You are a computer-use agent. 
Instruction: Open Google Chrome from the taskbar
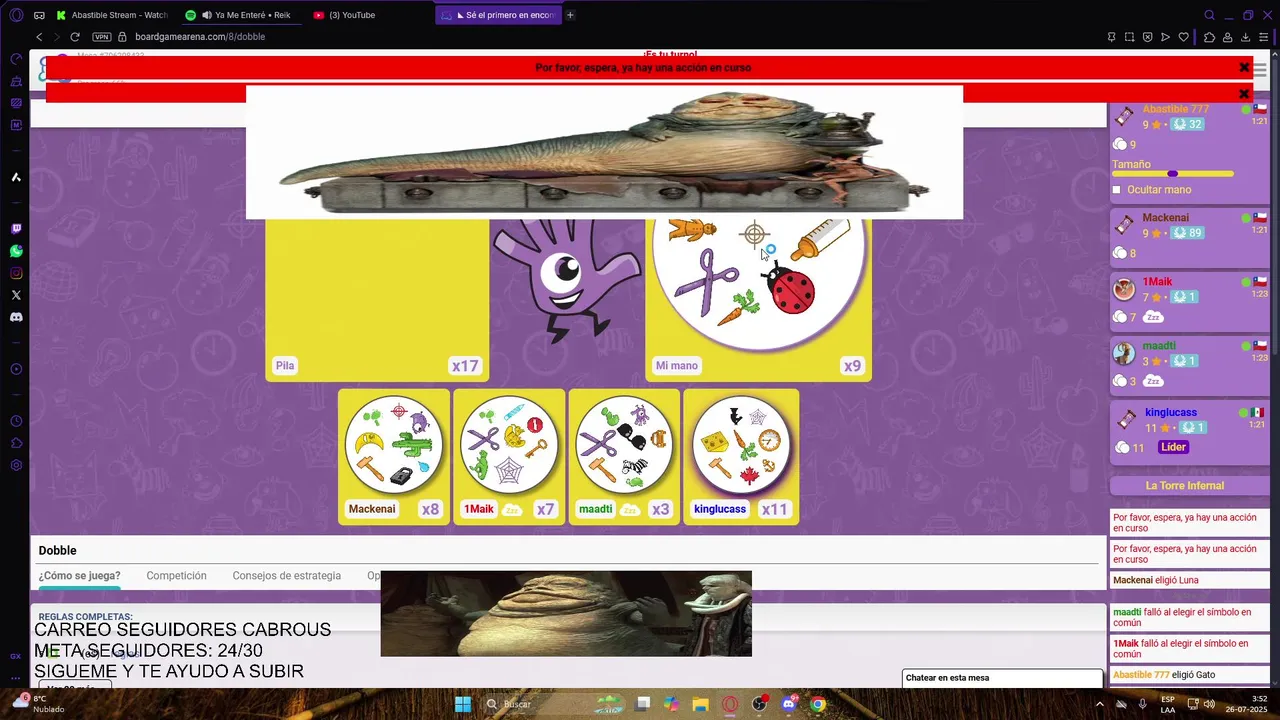818,704
